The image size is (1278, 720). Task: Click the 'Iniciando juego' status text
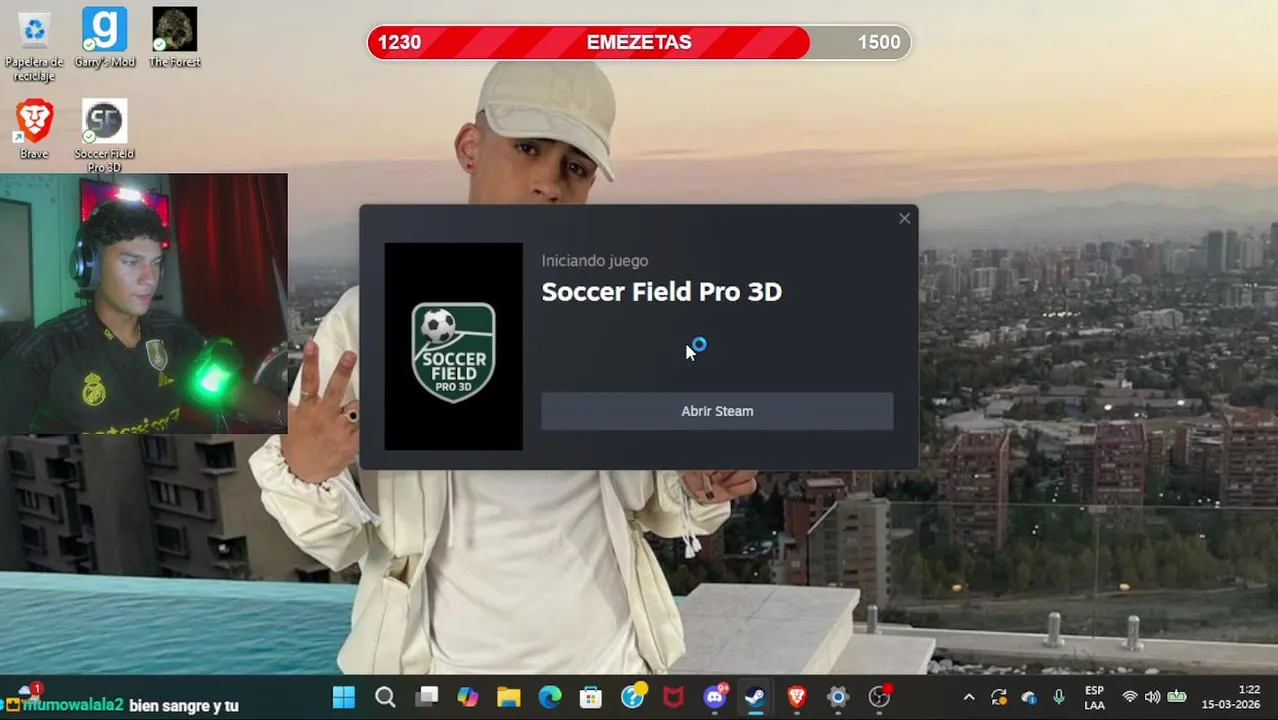coord(595,261)
